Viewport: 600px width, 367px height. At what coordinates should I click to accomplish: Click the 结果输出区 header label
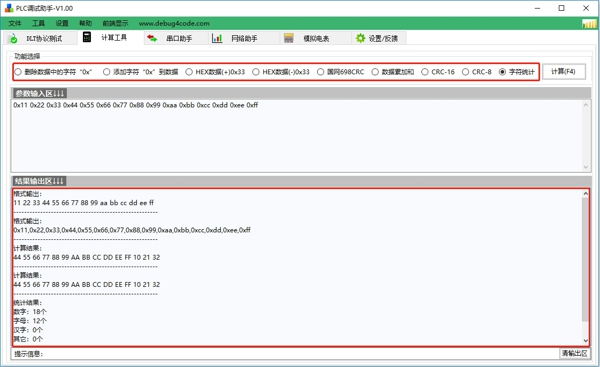coord(39,181)
